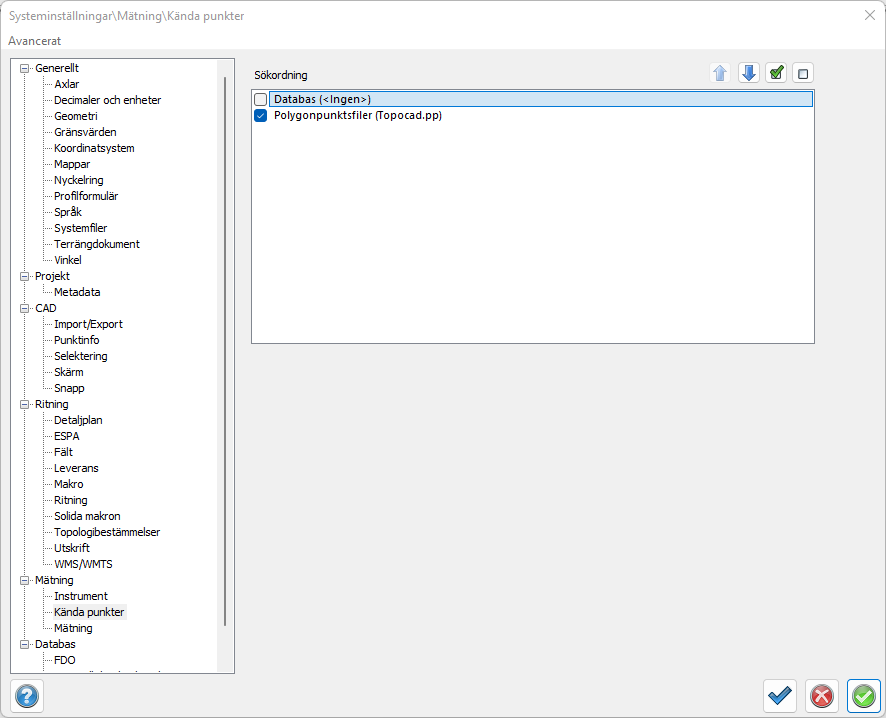
Task: Click the move up arrow icon
Action: (720, 73)
